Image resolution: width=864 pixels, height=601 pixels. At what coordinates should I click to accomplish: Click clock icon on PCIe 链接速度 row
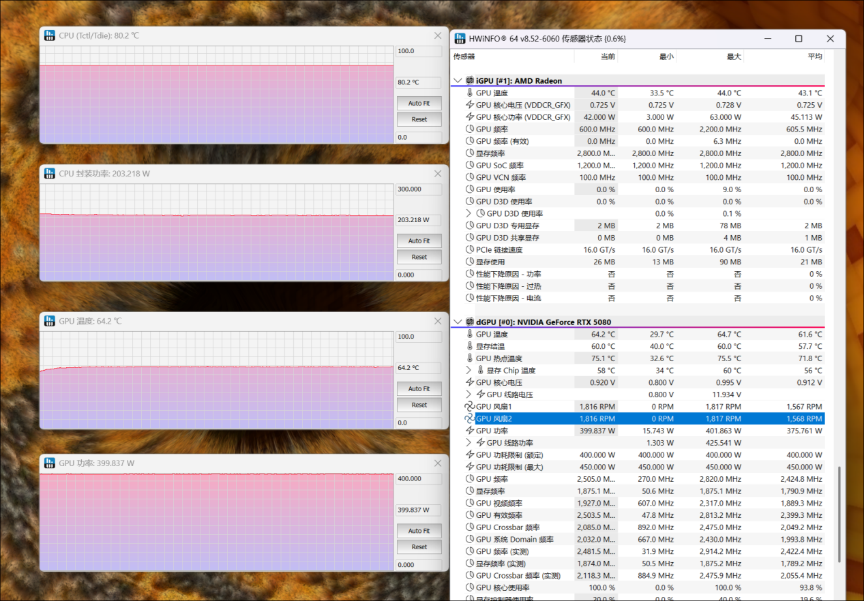click(x=470, y=250)
